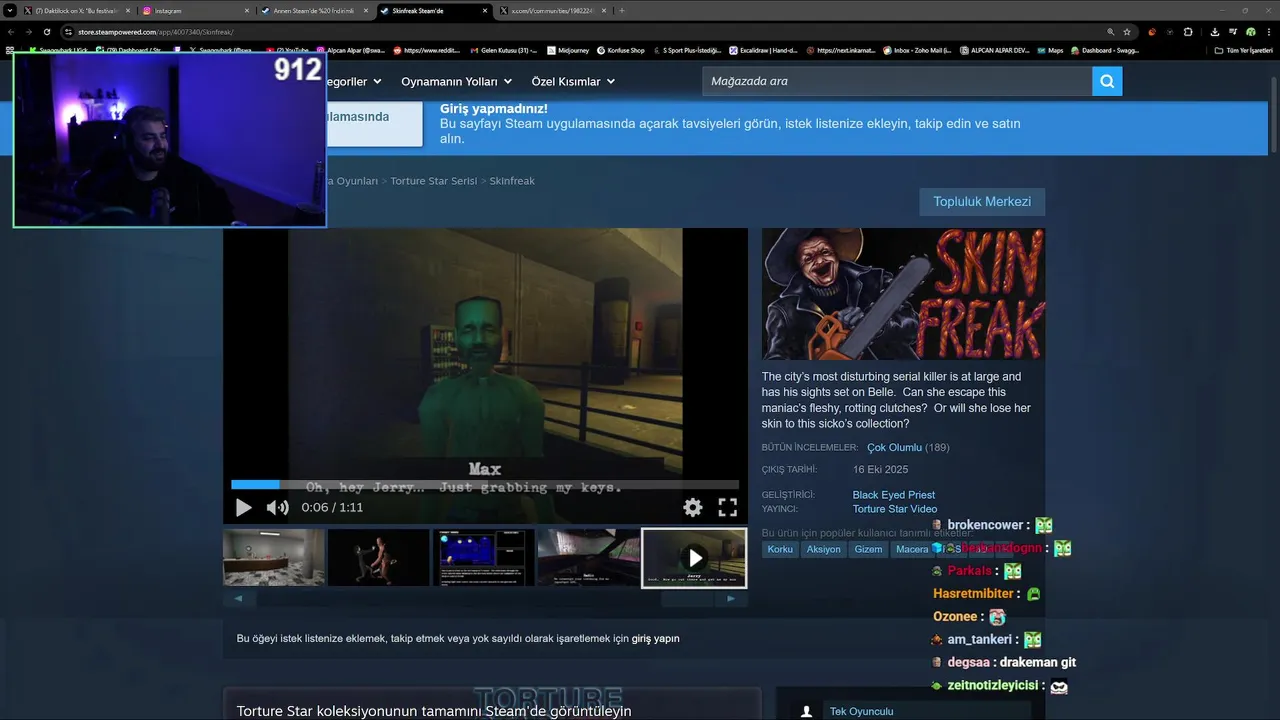Image resolution: width=1280 pixels, height=720 pixels.
Task: Open the S Sport Plus bookmark
Action: pos(689,50)
